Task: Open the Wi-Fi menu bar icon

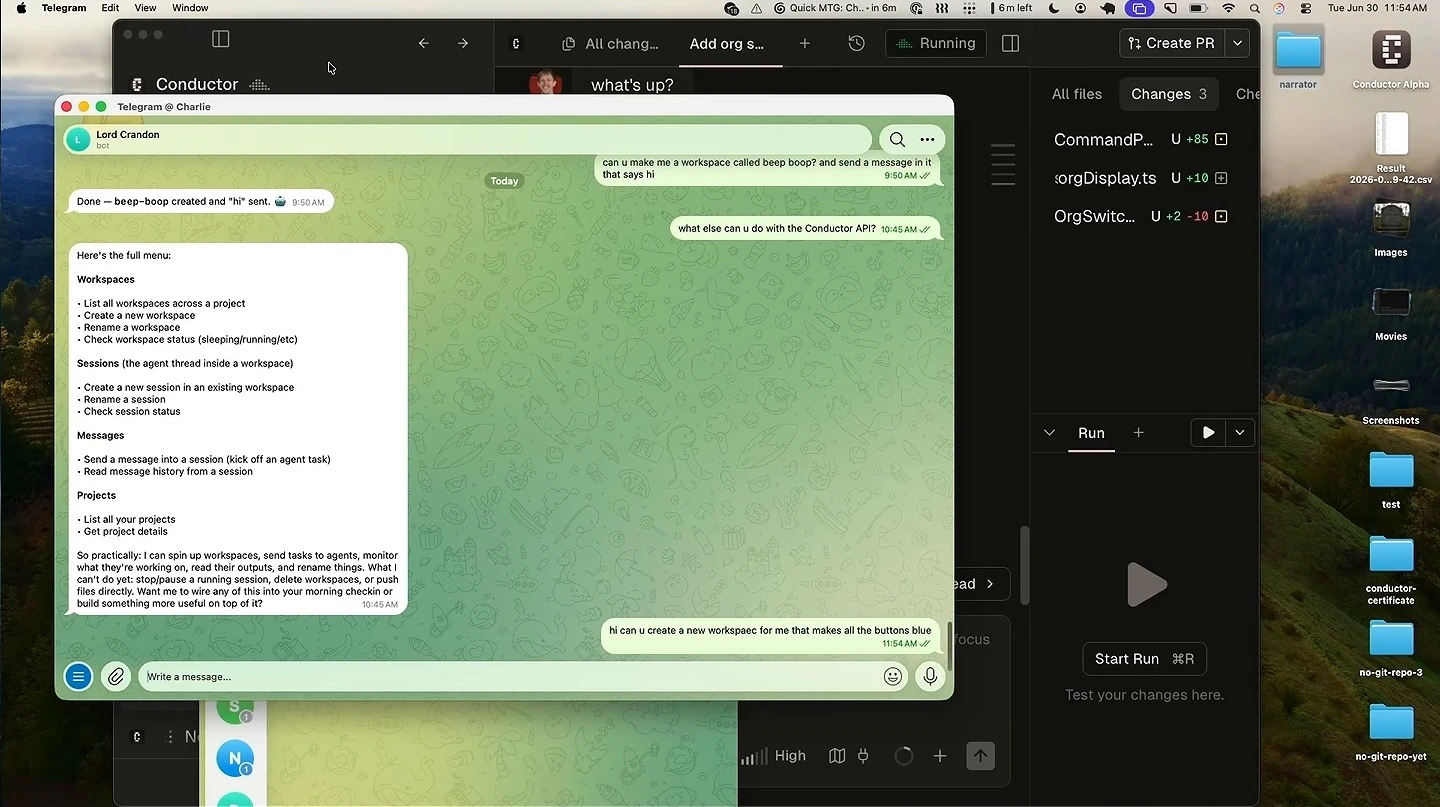Action: [x=1228, y=8]
